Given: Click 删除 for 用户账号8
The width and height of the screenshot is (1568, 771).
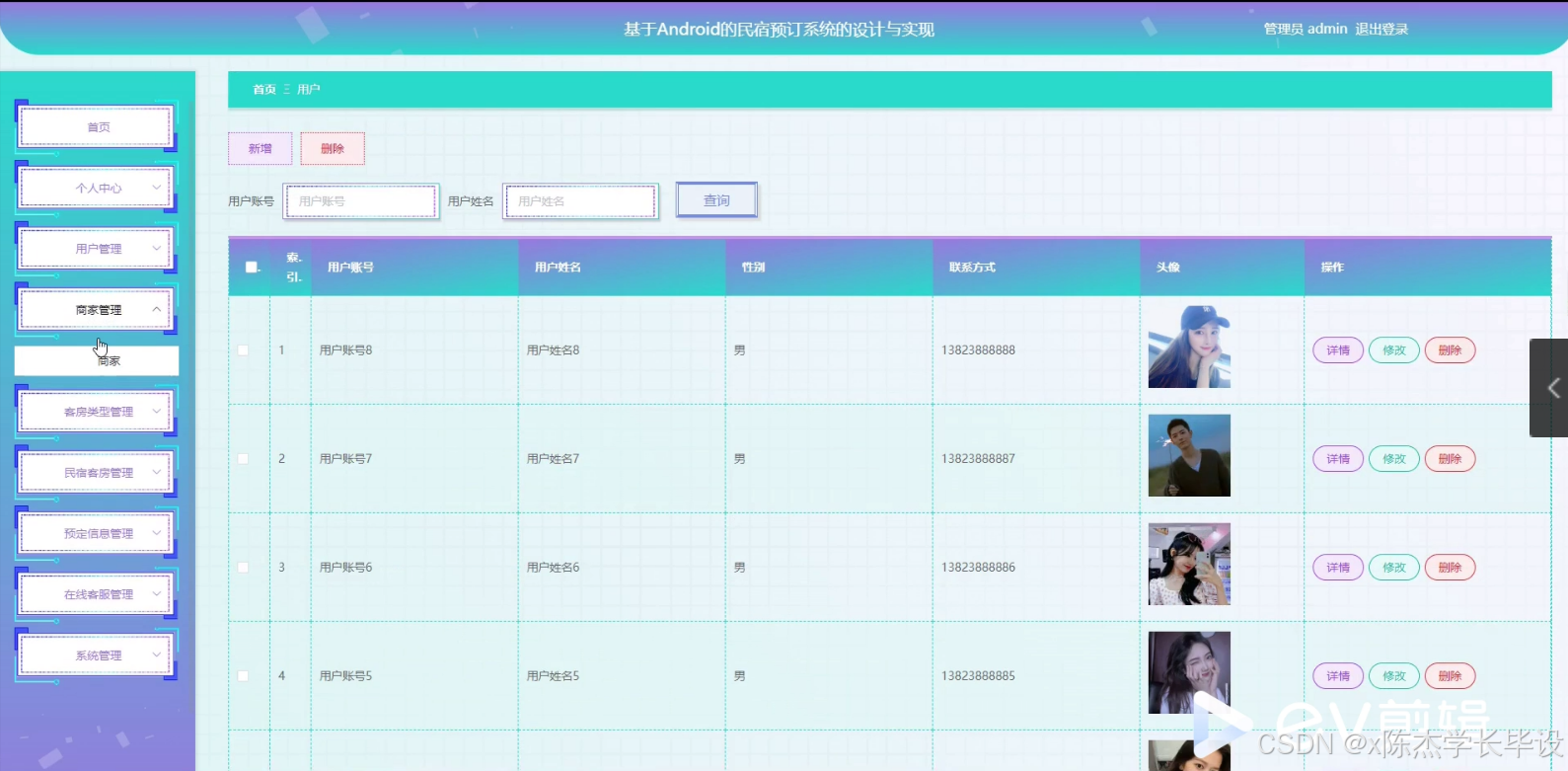Looking at the screenshot, I should 1451,350.
